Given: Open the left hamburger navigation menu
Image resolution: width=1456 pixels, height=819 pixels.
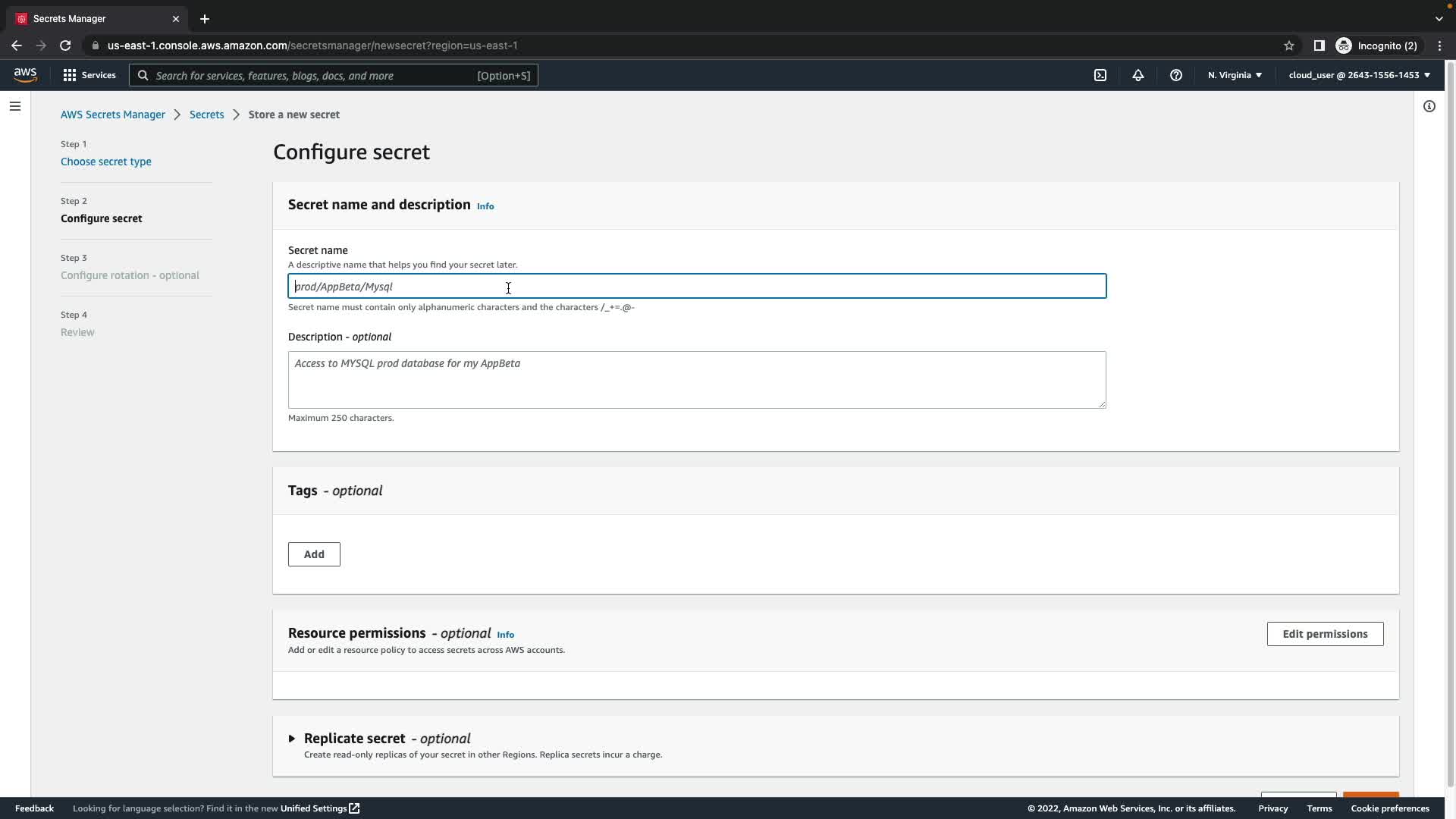Looking at the screenshot, I should [15, 106].
